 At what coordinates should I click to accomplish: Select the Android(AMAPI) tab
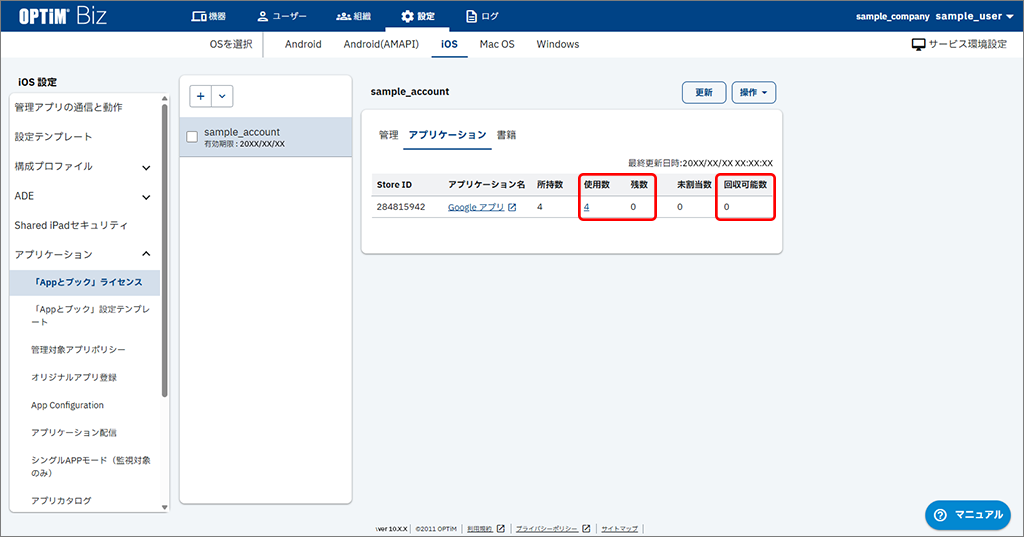381,44
